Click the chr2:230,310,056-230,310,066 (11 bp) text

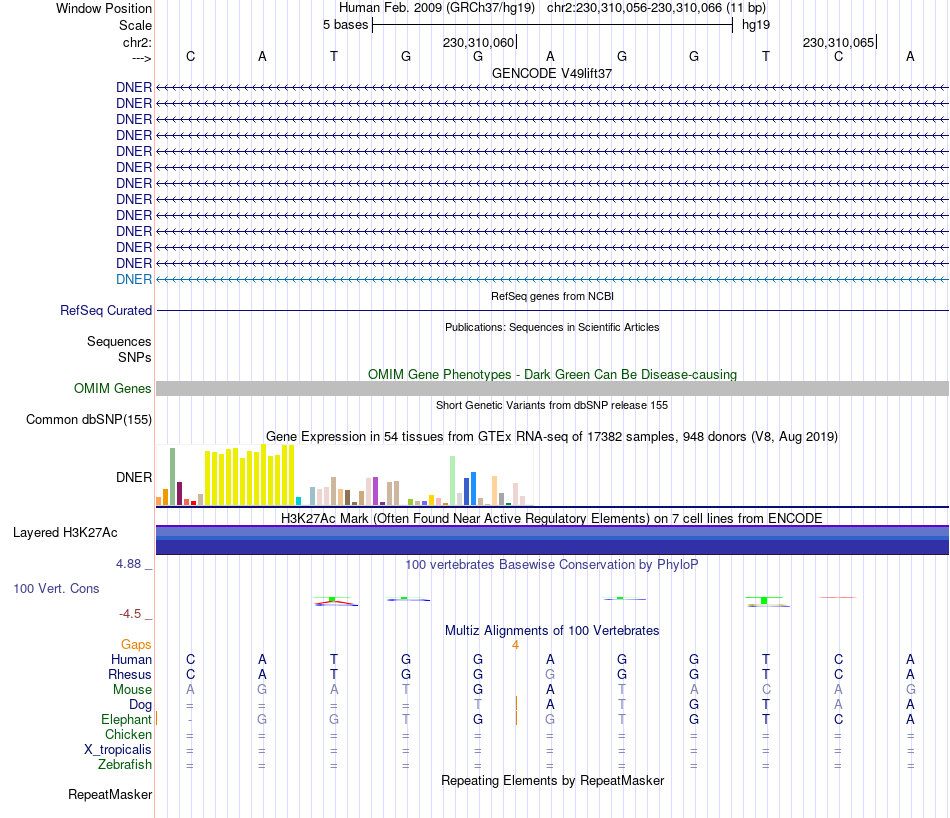pyautogui.click(x=656, y=8)
